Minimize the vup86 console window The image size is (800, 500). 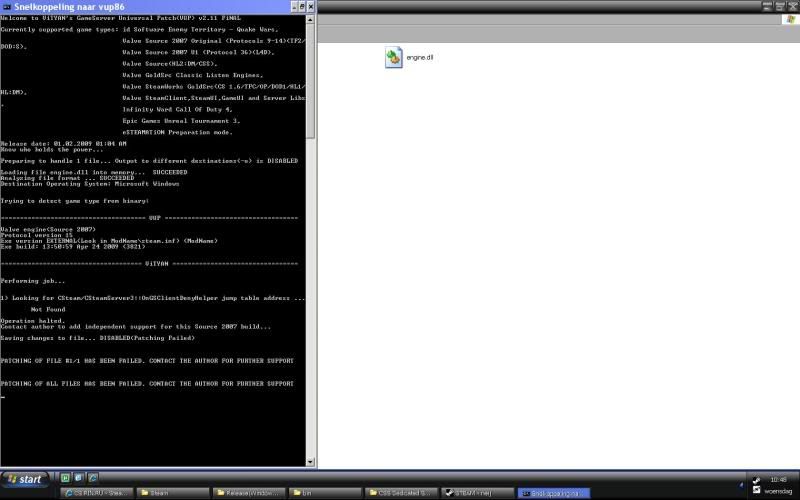(x=294, y=7)
